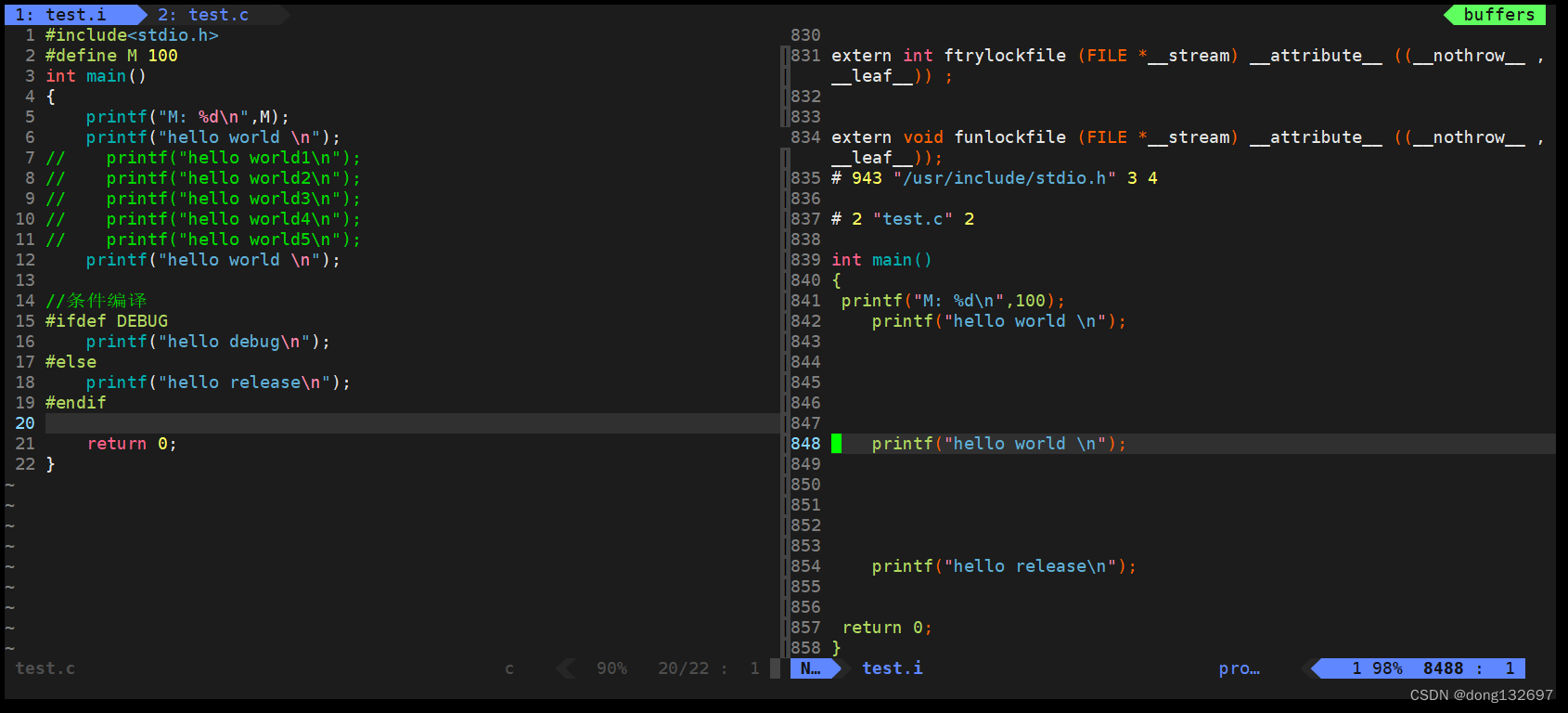The image size is (1568, 713).
Task: Click the left pane hello release line
Action: coord(218,382)
